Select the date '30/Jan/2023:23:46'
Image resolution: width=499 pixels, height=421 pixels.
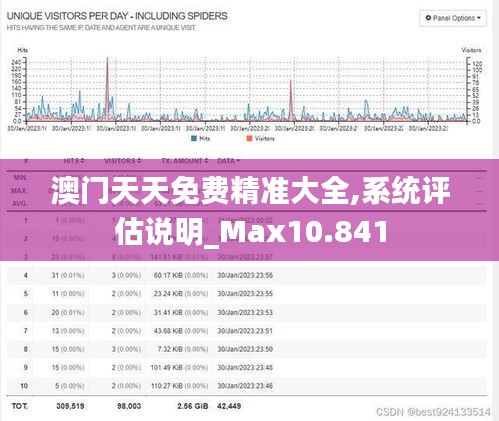245,386
